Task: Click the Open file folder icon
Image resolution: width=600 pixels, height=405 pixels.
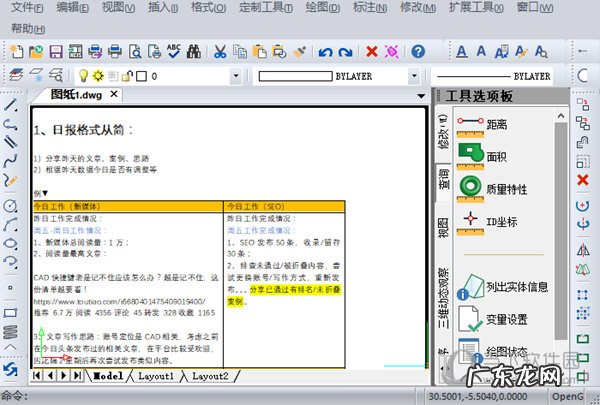Action: [x=36, y=51]
